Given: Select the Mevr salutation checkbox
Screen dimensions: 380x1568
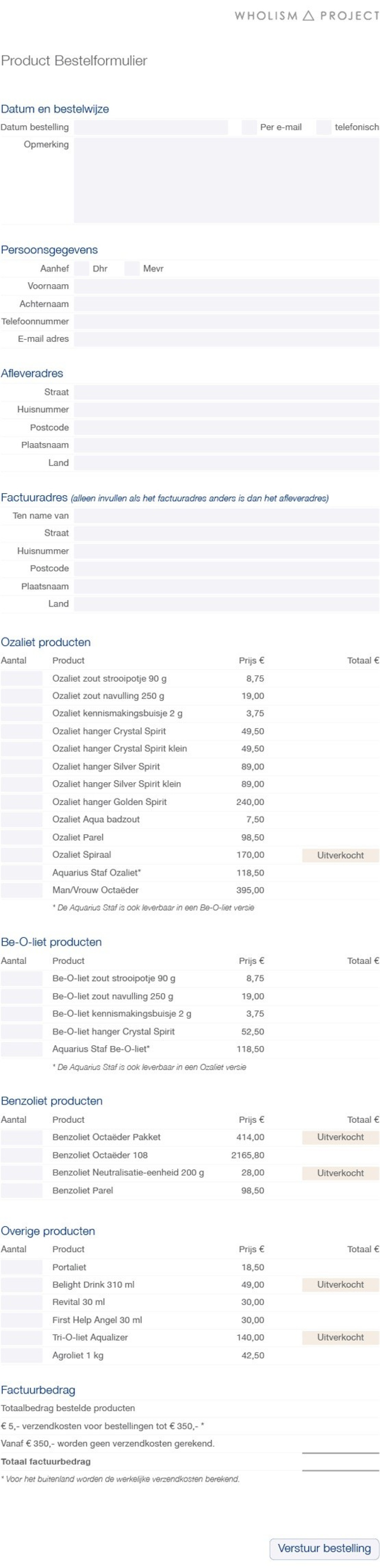Looking at the screenshot, I should (x=132, y=268).
